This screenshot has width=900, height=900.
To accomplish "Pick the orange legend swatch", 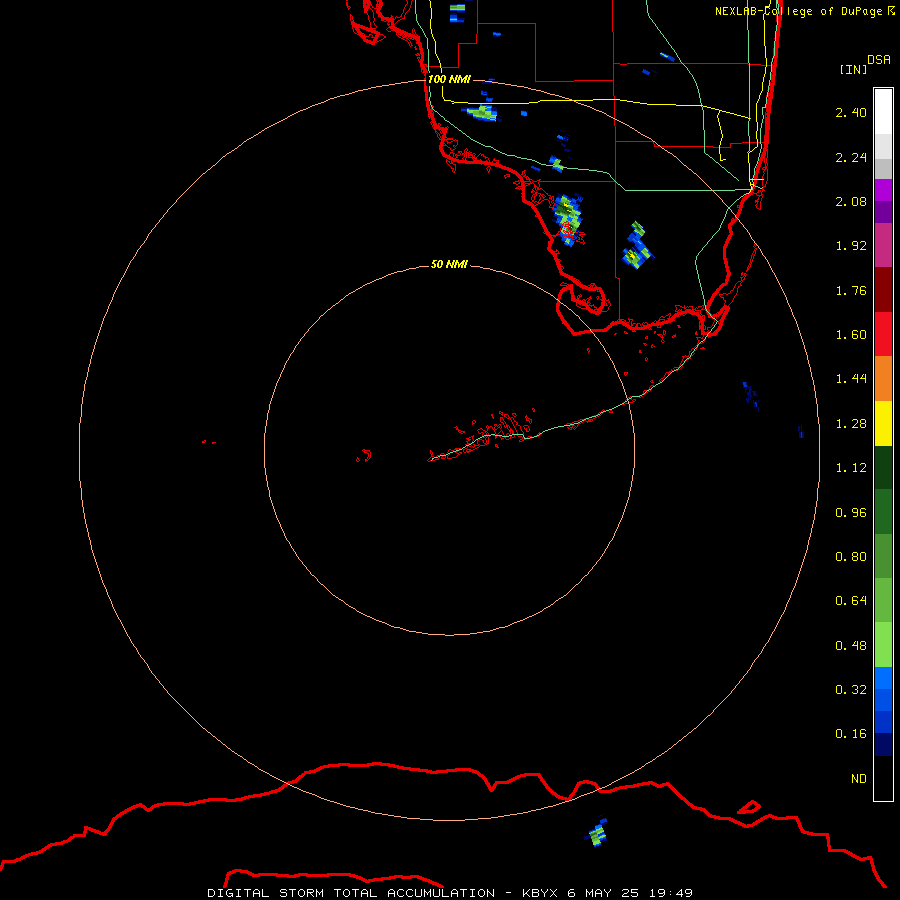I will tap(883, 379).
